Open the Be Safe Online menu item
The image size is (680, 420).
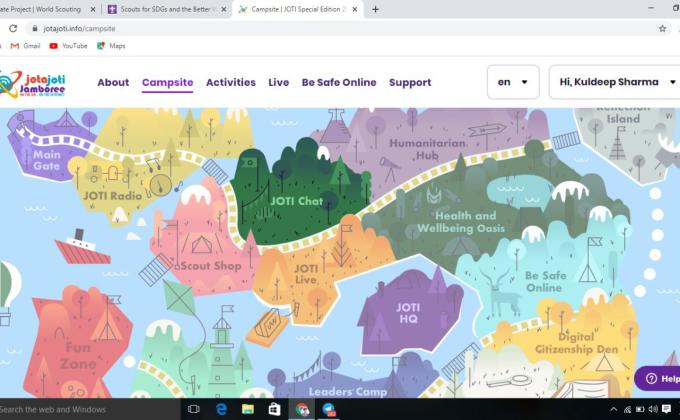(x=339, y=82)
